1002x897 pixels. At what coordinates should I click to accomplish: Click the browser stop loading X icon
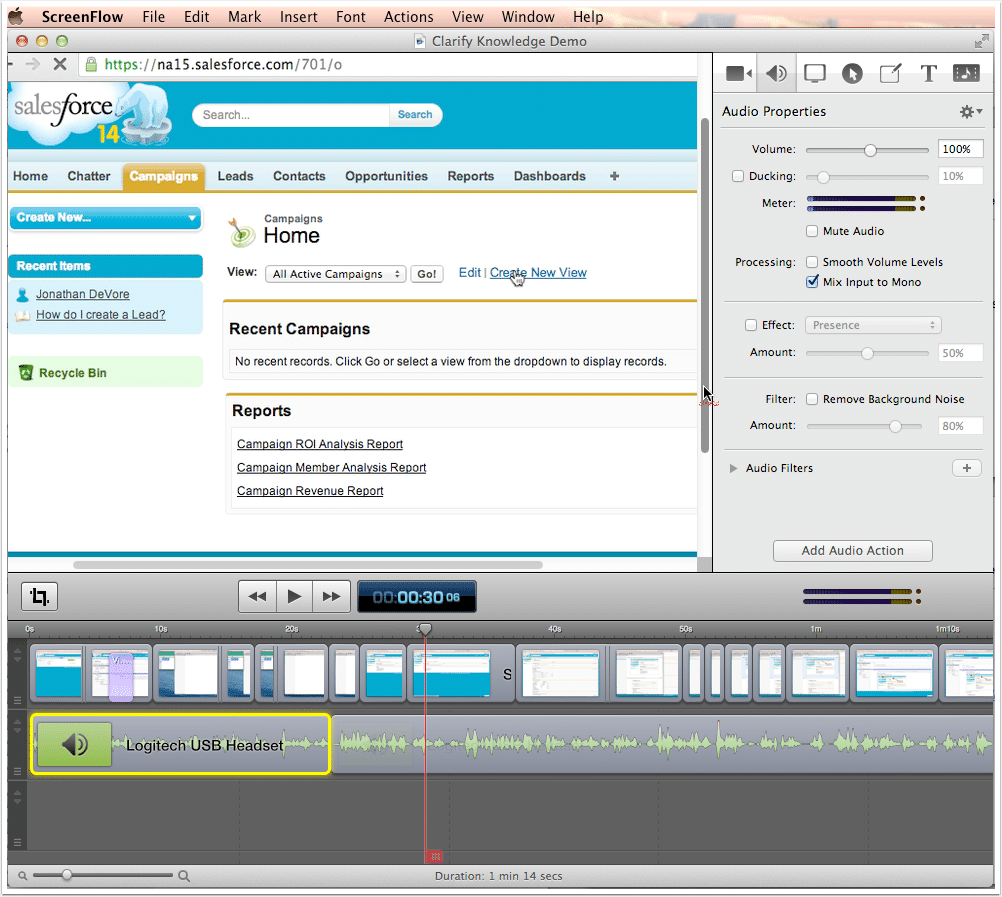(59, 64)
